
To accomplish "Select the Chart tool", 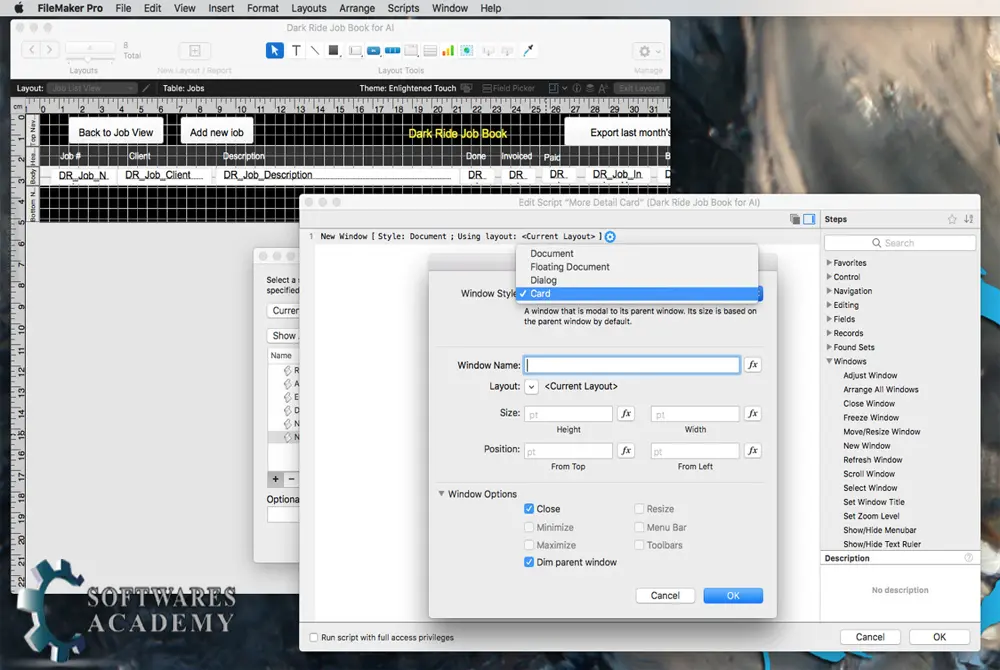I will tap(448, 50).
